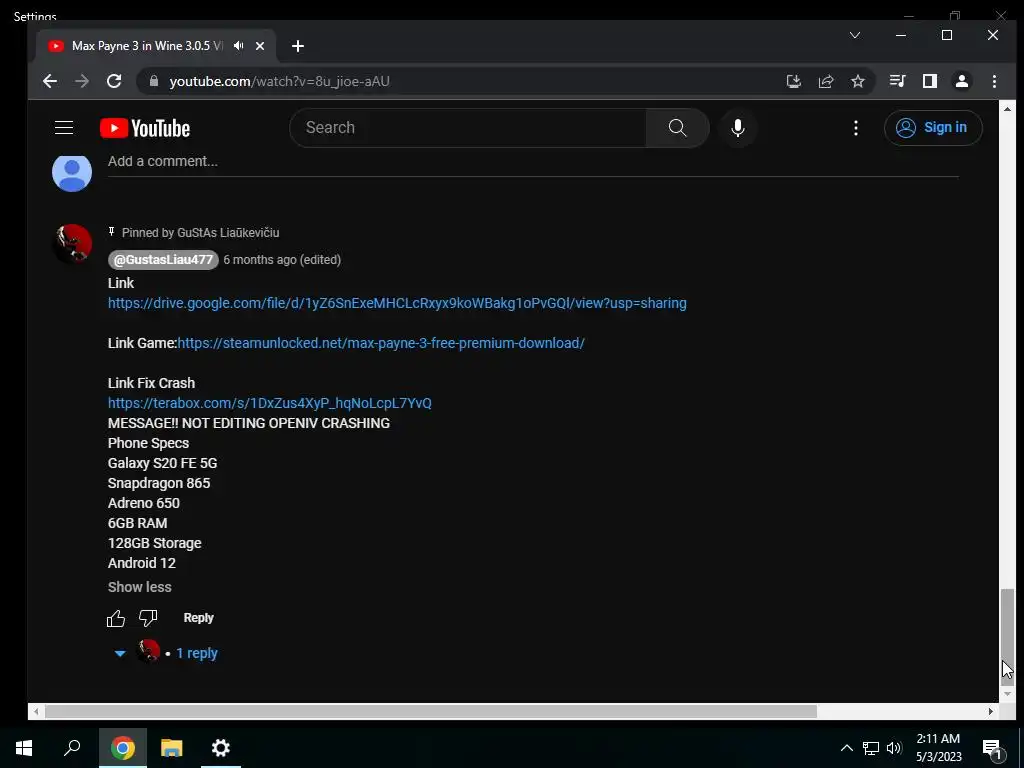Click the '6 months ago (edited)' timestamp

[282, 260]
